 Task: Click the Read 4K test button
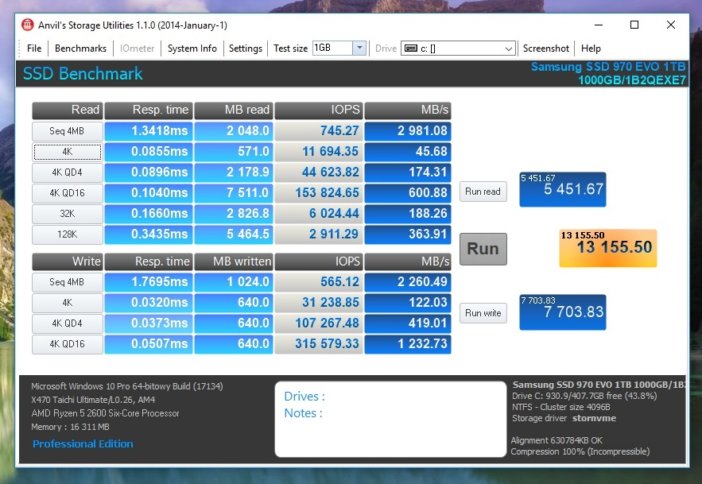(67, 152)
